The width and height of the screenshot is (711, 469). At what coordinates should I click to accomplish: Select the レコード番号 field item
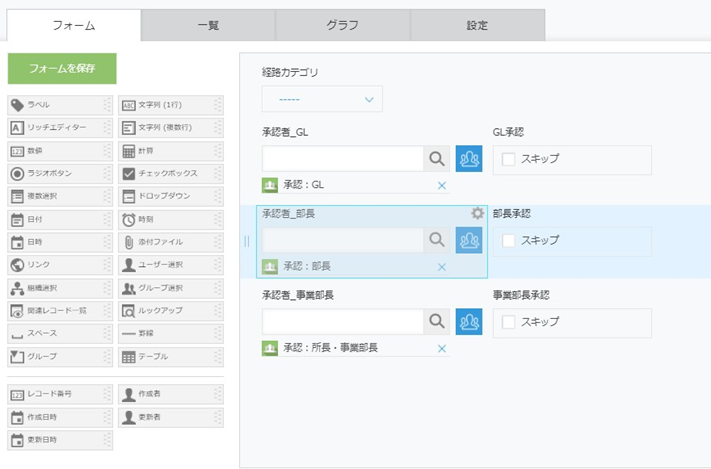coord(60,394)
